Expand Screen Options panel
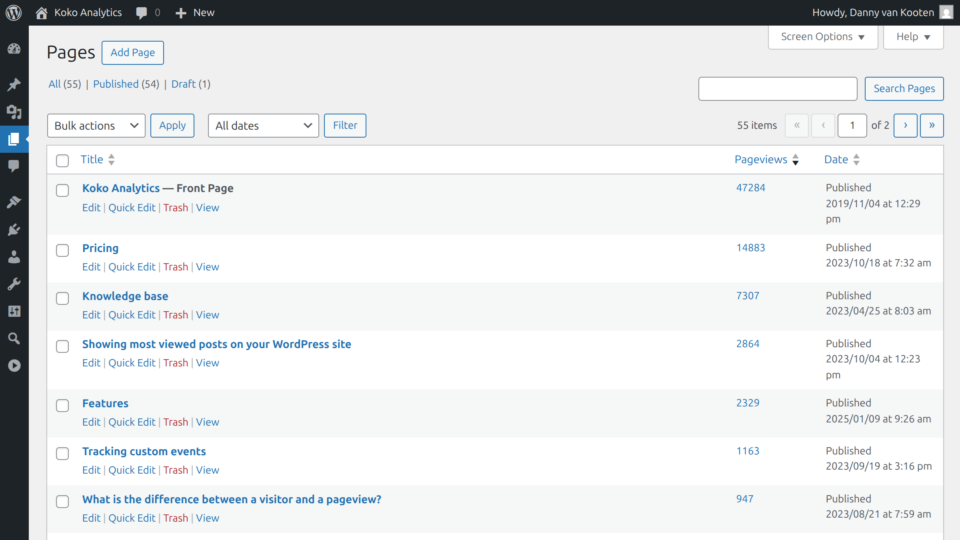The image size is (960, 540). click(x=823, y=37)
